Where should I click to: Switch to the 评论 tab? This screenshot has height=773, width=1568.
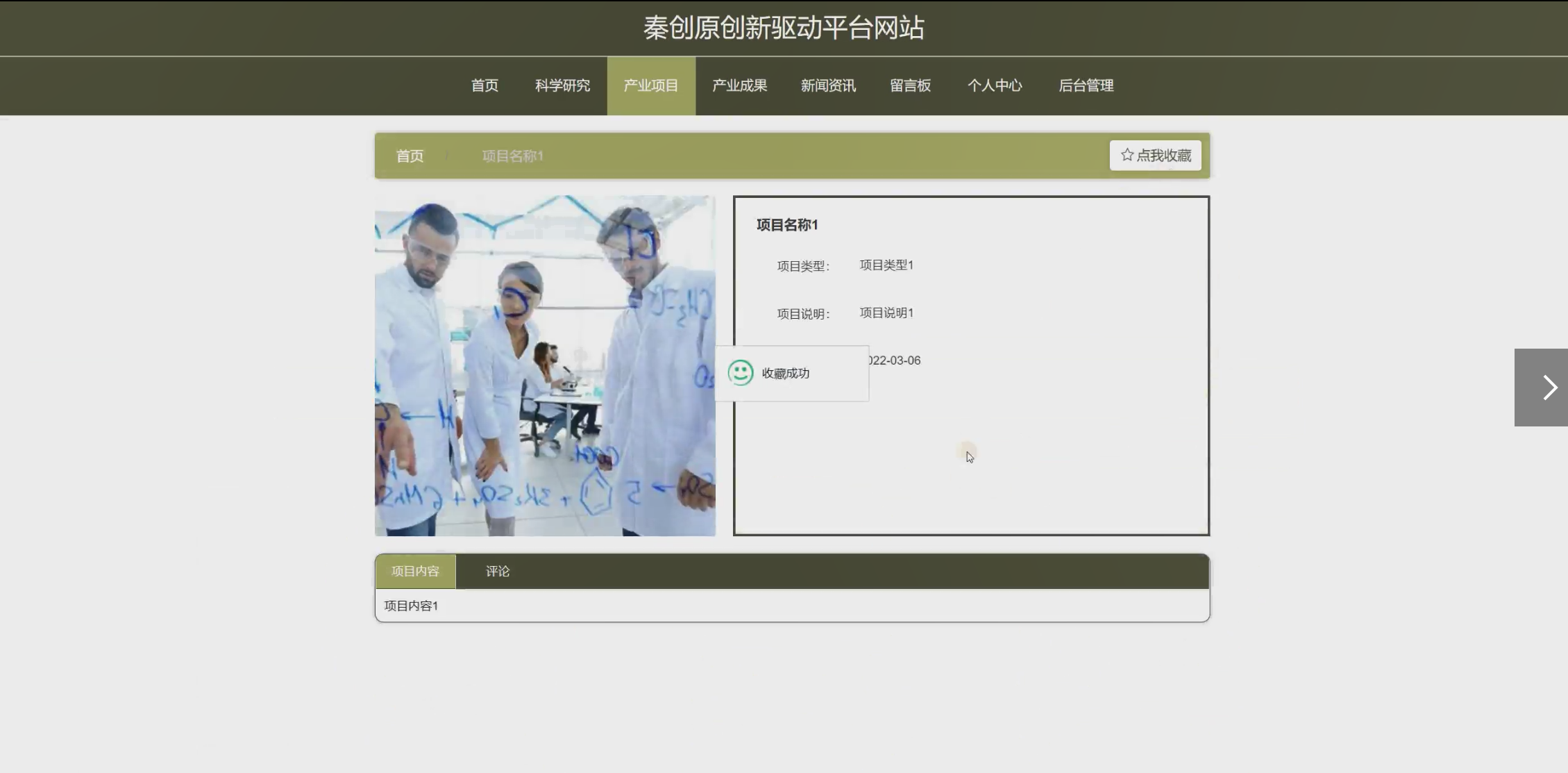click(497, 571)
